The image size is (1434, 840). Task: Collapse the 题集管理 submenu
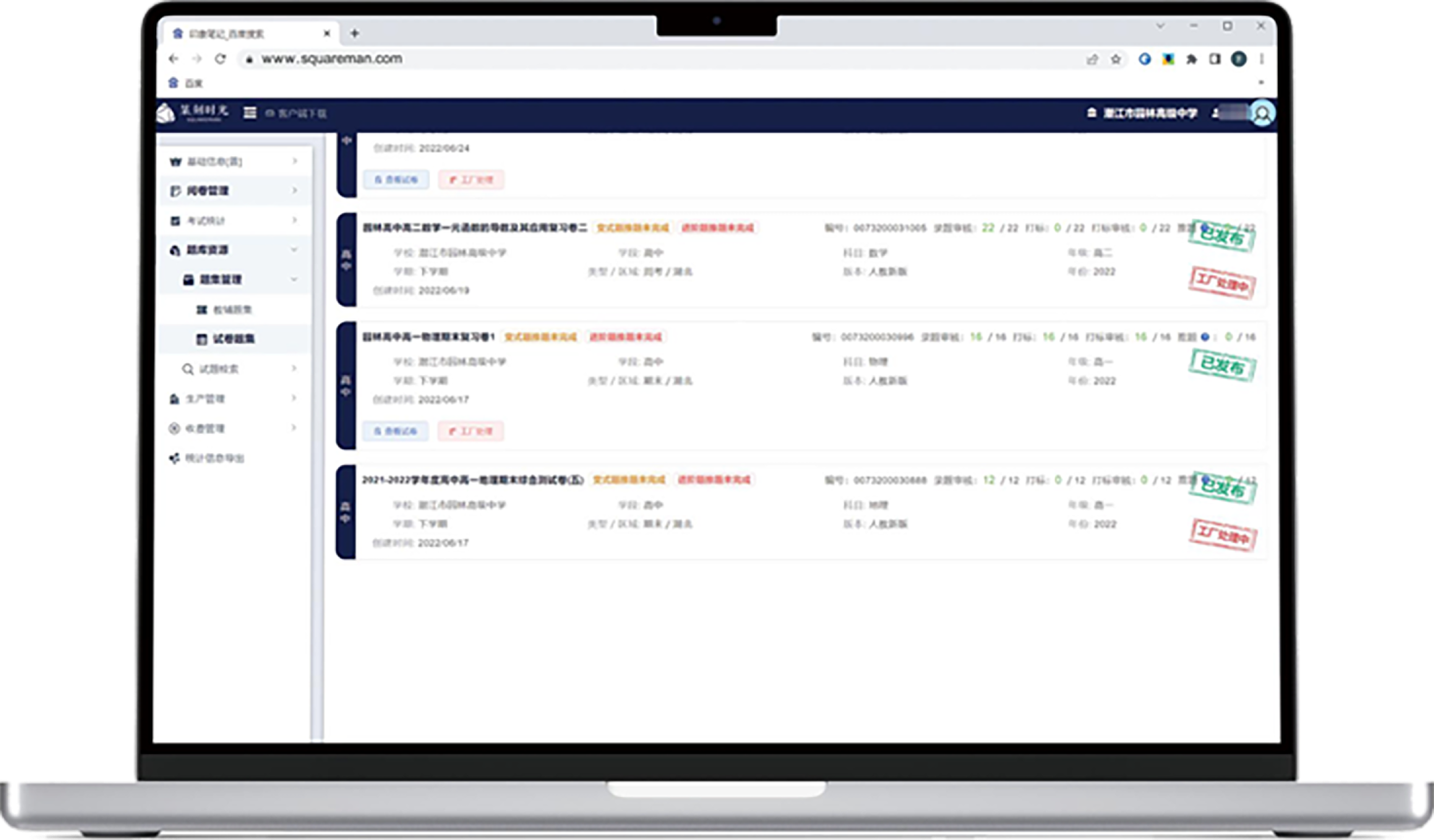tap(239, 279)
